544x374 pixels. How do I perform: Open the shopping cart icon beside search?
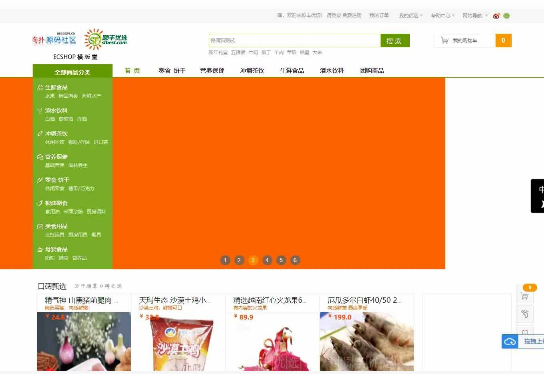point(444,40)
